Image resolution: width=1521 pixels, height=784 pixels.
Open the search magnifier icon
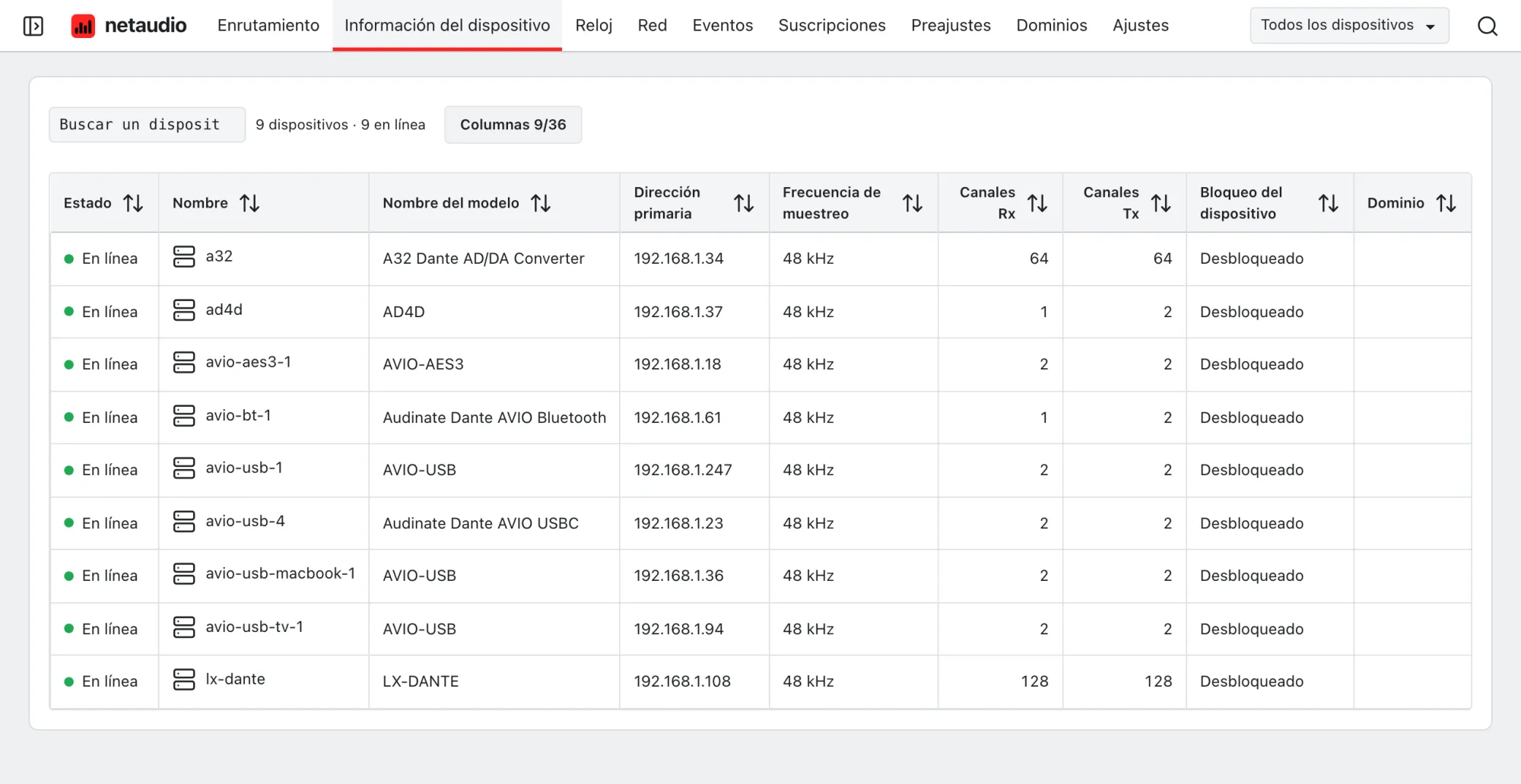(x=1487, y=26)
